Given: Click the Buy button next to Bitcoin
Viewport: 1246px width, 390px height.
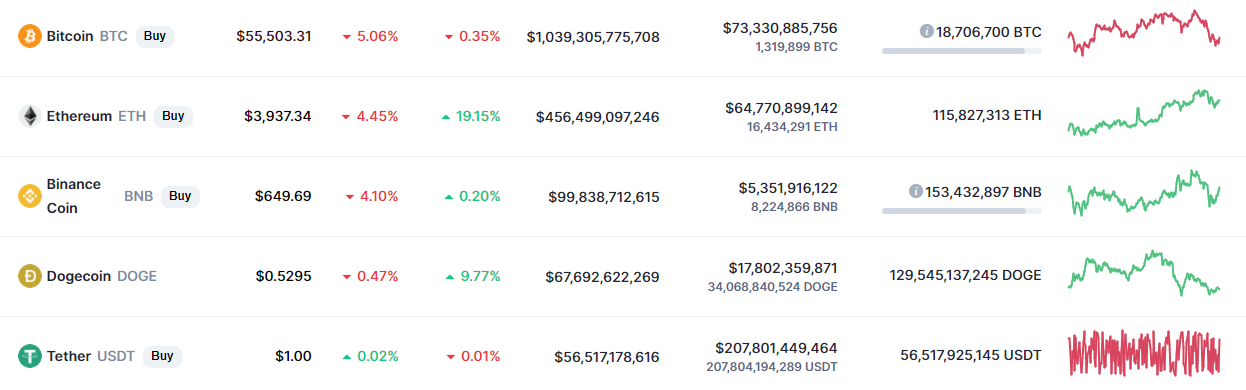Looking at the screenshot, I should click(155, 36).
